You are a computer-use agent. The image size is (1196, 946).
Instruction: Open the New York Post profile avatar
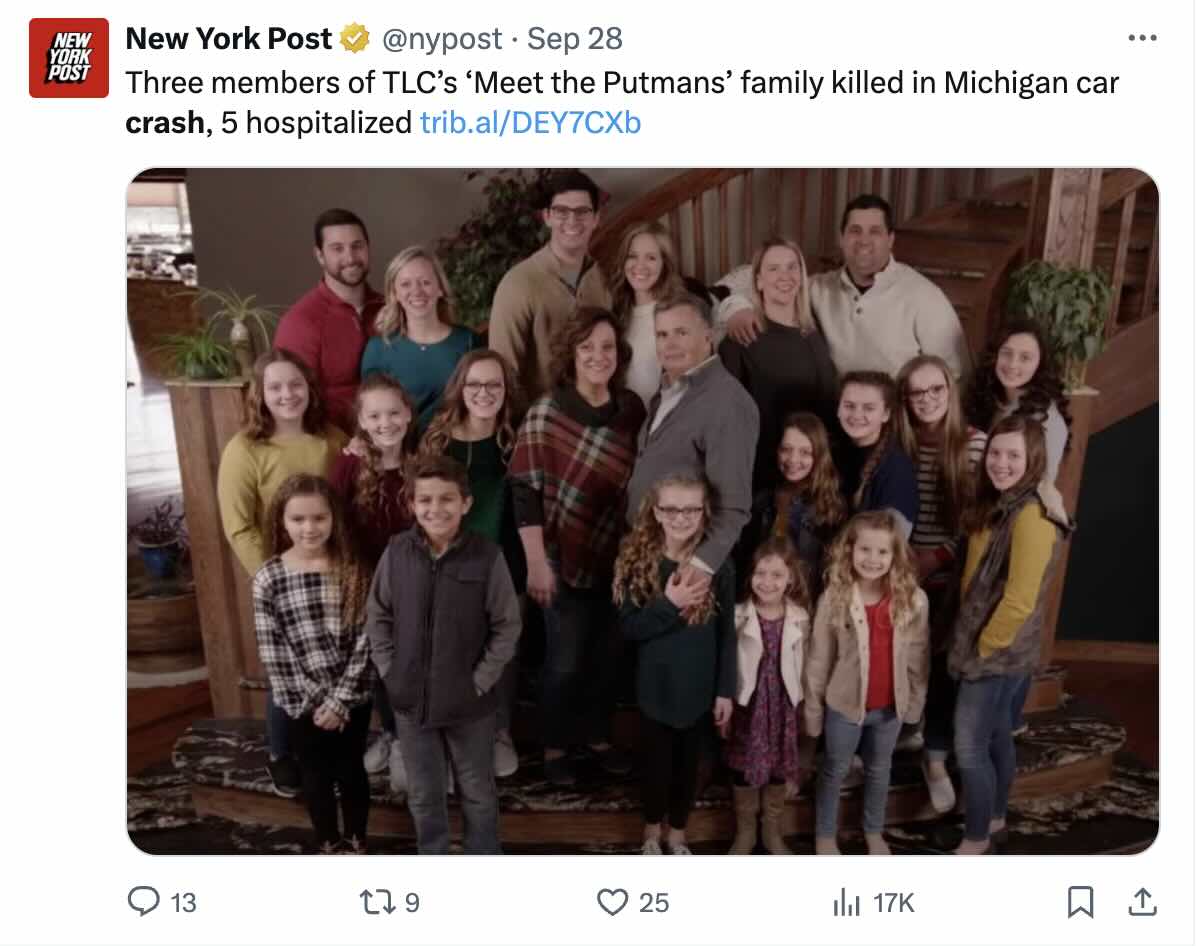[x=68, y=57]
